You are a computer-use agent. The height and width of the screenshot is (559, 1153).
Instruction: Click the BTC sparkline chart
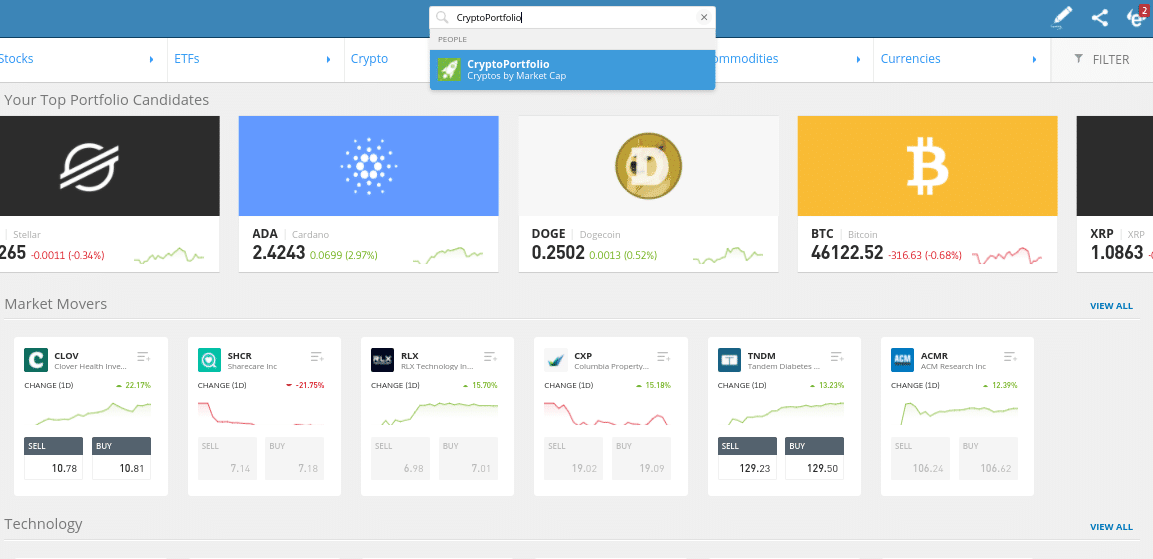pyautogui.click(x=1007, y=256)
